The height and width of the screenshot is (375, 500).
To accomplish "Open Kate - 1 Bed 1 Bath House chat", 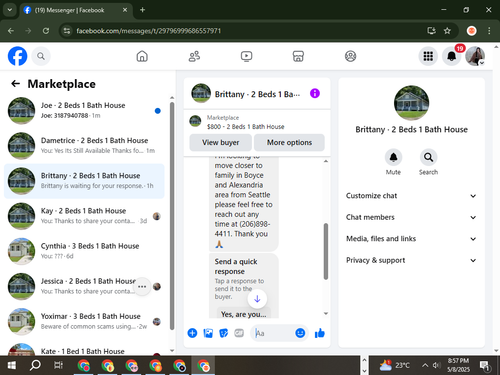I will (x=84, y=349).
